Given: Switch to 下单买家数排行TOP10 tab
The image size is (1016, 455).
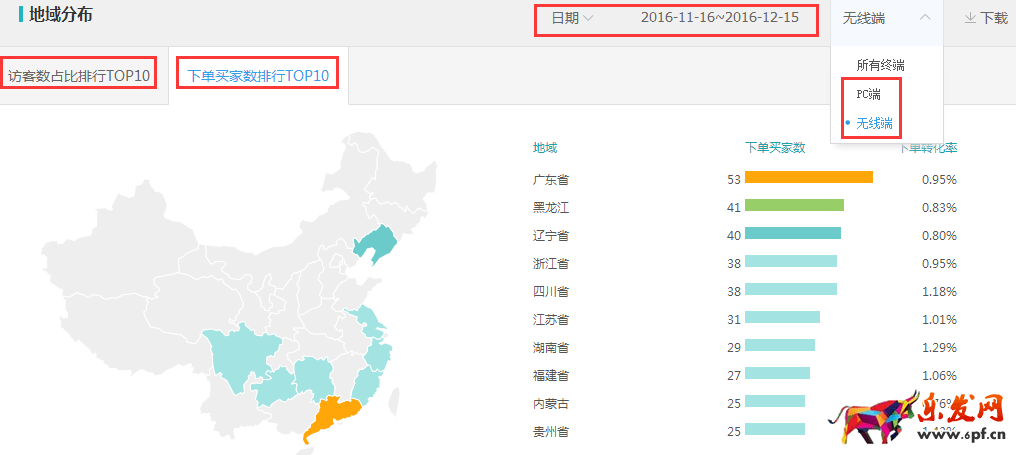Looking at the screenshot, I should [258, 76].
